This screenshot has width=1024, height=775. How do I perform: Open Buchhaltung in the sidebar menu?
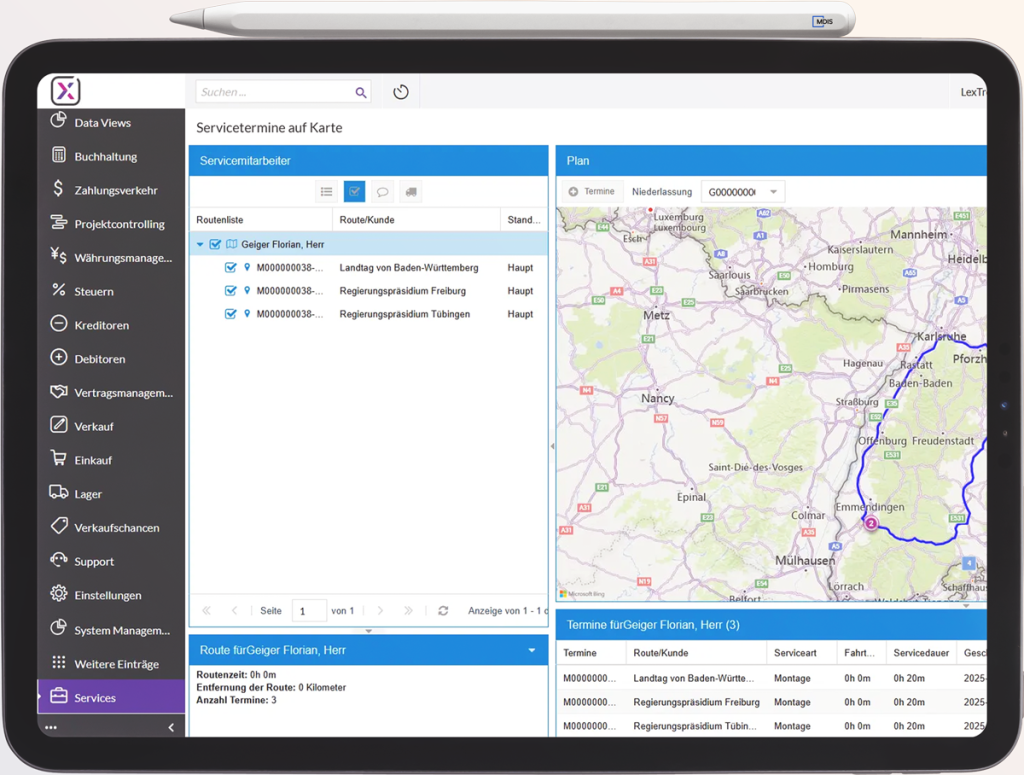pos(105,157)
